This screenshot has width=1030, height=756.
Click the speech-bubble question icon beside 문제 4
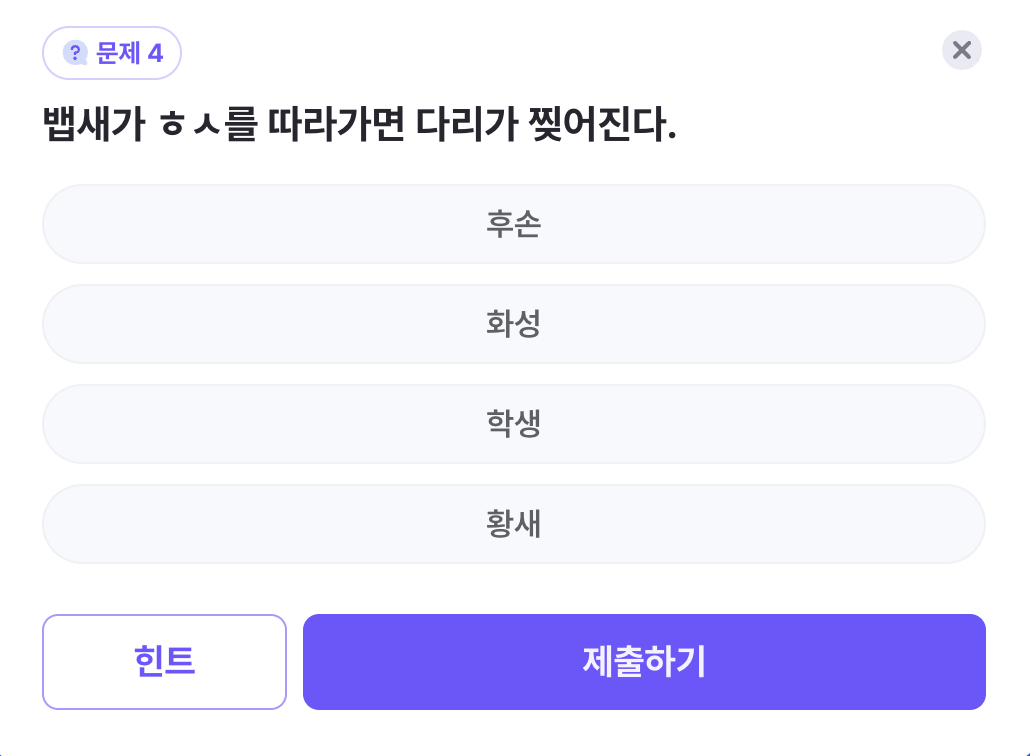click(x=76, y=52)
